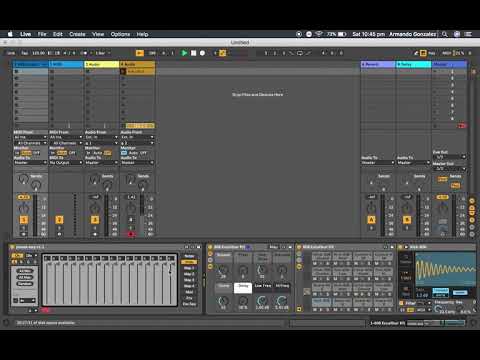Click the Tap tempo button
Viewport: 480px width, 360px height.
pyautogui.click(x=25, y=53)
